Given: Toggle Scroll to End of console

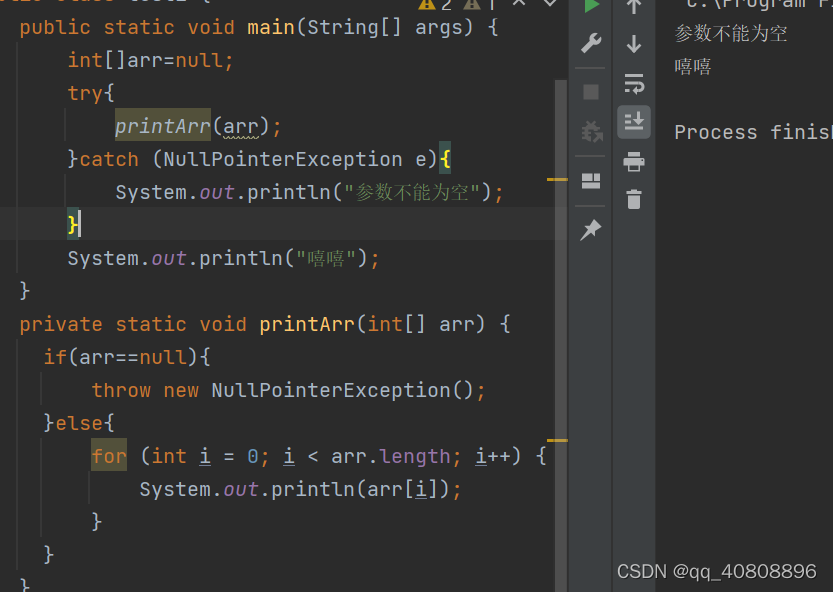Looking at the screenshot, I should pos(634,122).
